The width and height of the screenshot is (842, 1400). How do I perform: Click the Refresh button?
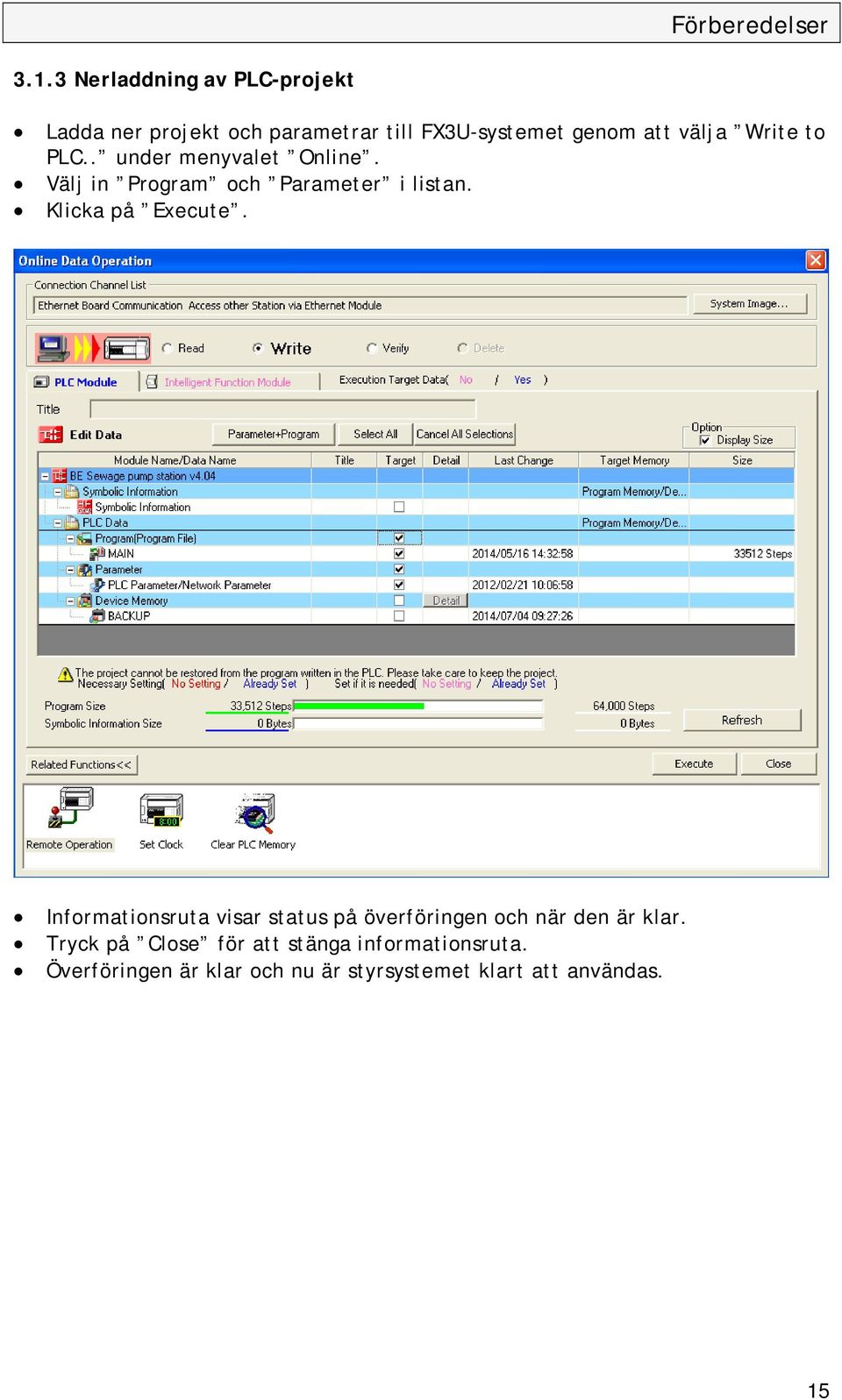[x=742, y=720]
